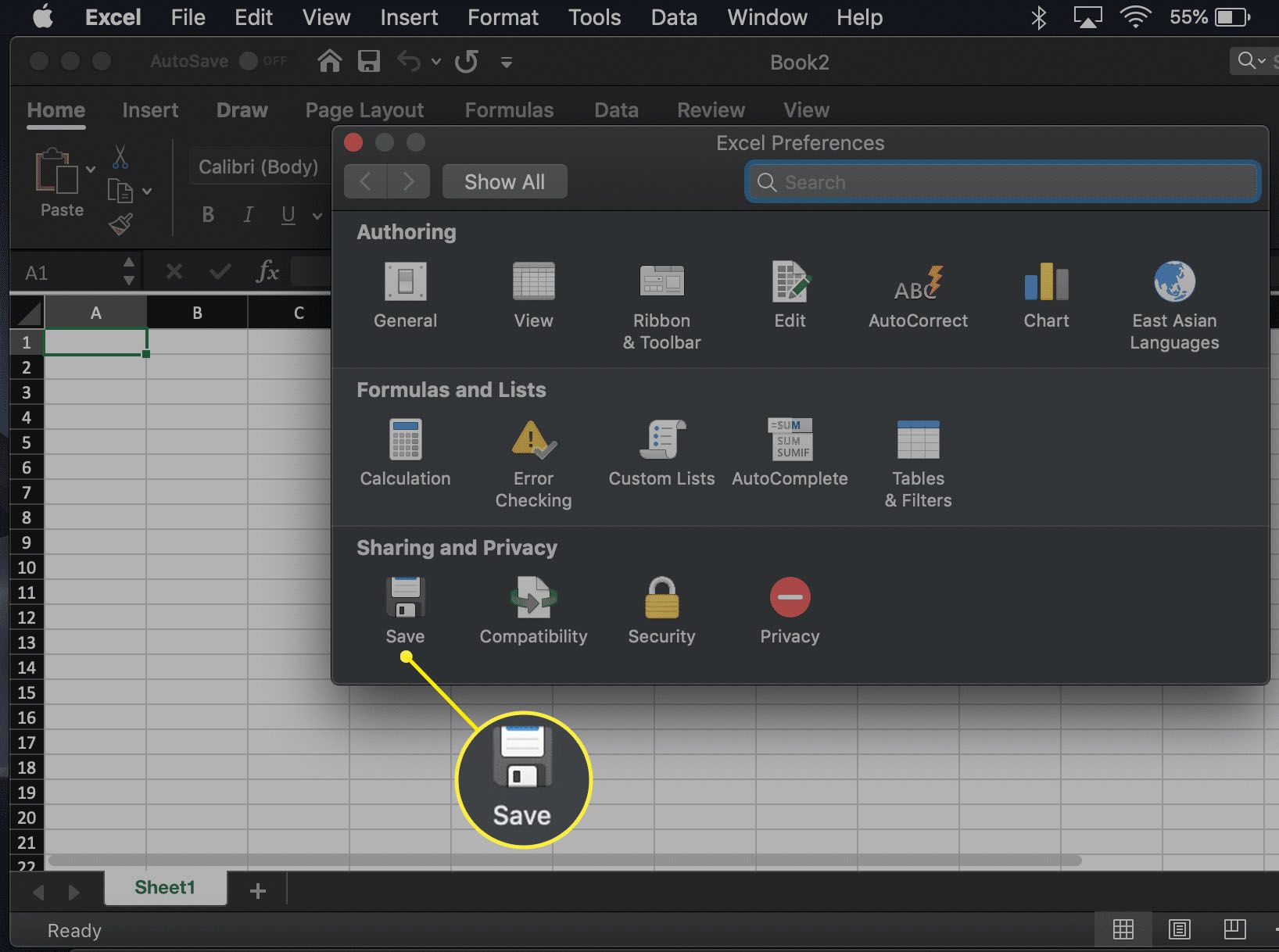Click the back arrow in Preferences
Image resolution: width=1279 pixels, height=952 pixels.
pyautogui.click(x=365, y=182)
